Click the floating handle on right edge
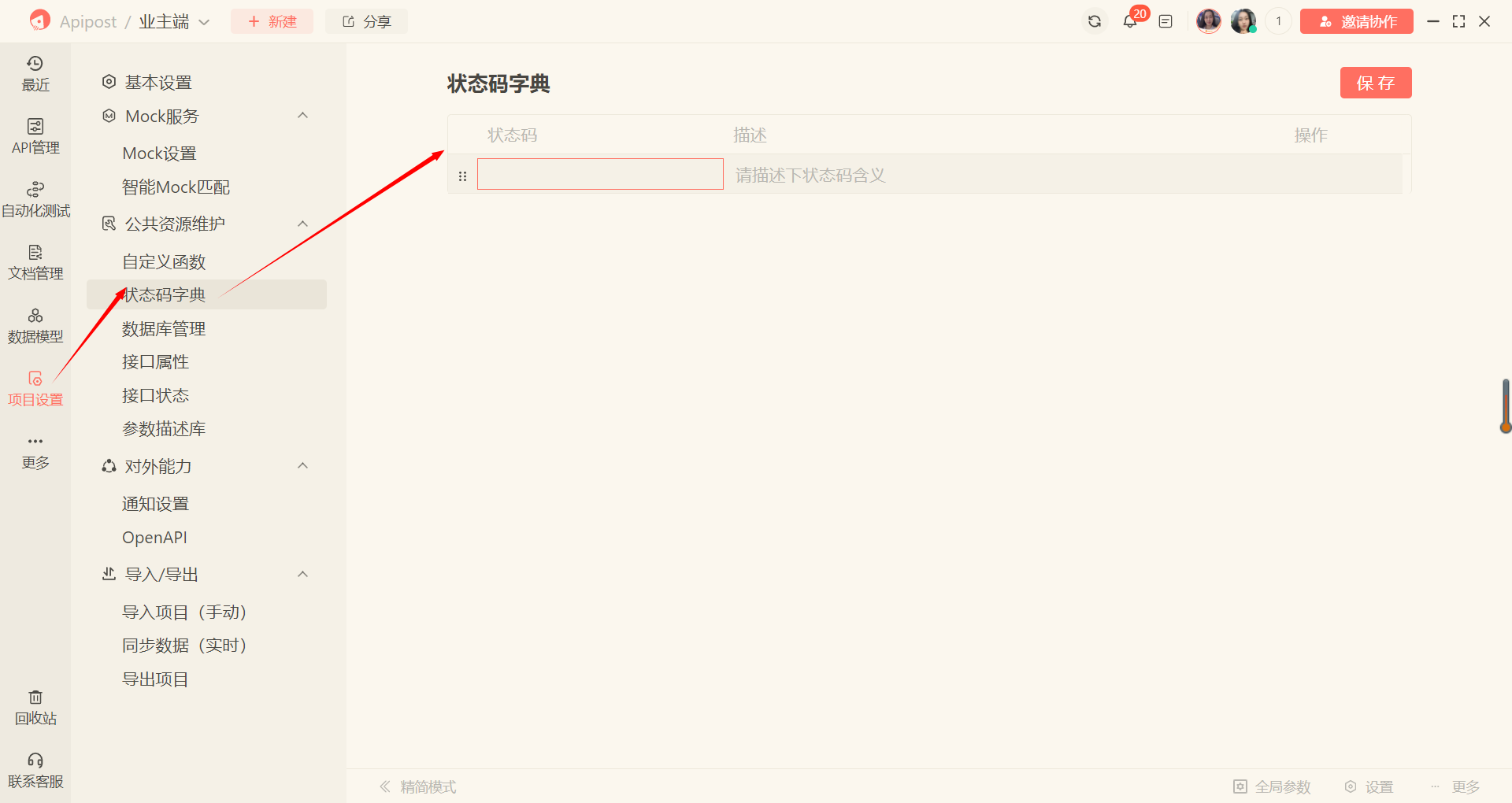Viewport: 1512px width, 803px height. click(1505, 406)
